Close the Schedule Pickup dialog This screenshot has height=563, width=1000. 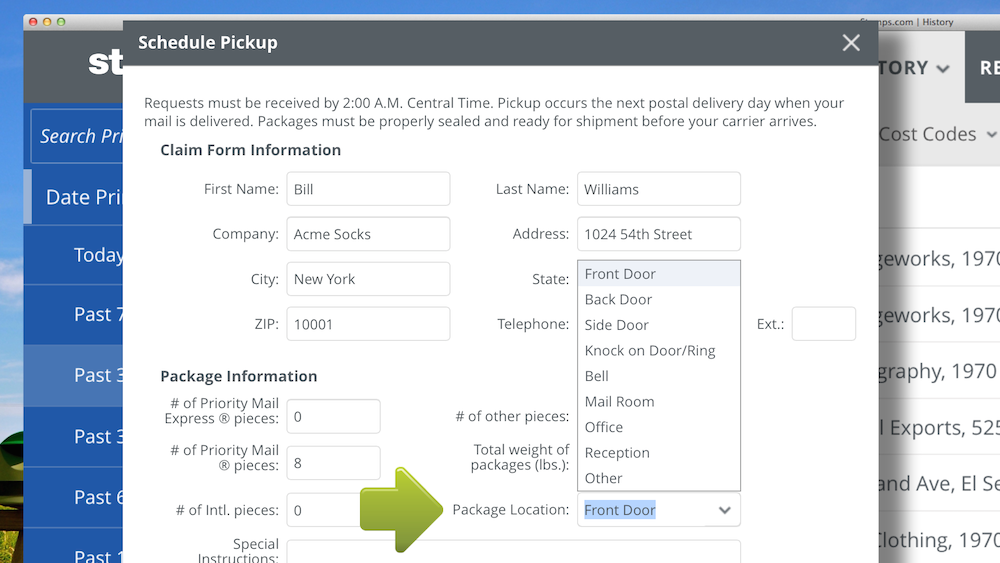[851, 42]
